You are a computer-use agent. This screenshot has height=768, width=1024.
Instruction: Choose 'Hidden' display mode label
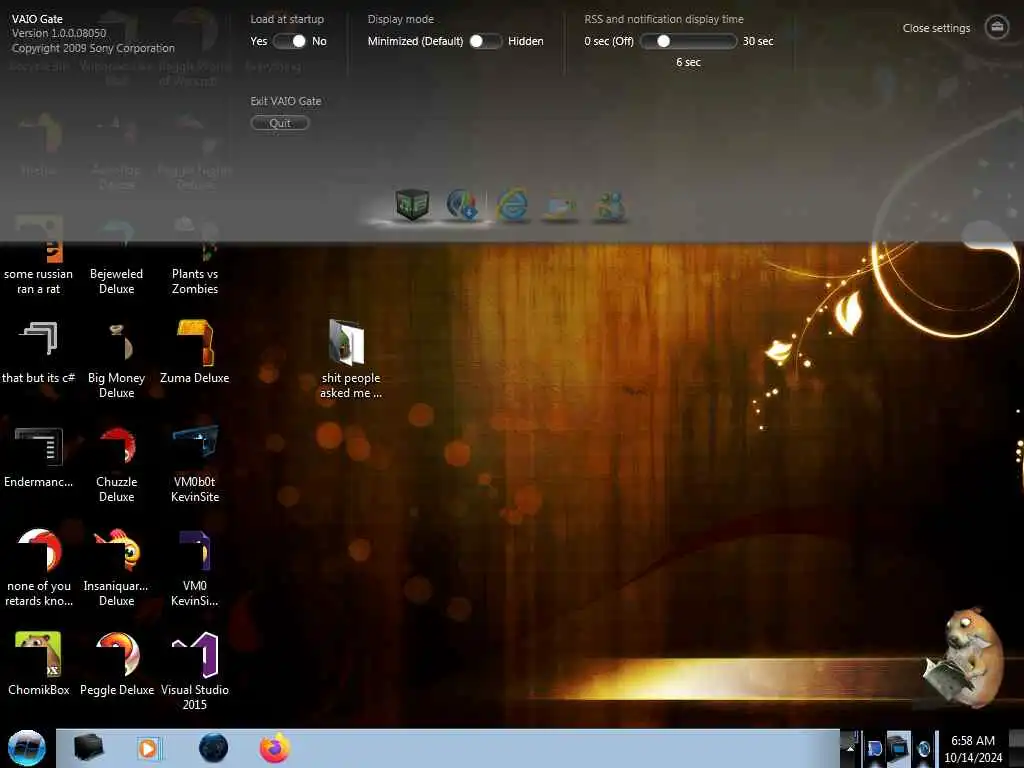[526, 41]
